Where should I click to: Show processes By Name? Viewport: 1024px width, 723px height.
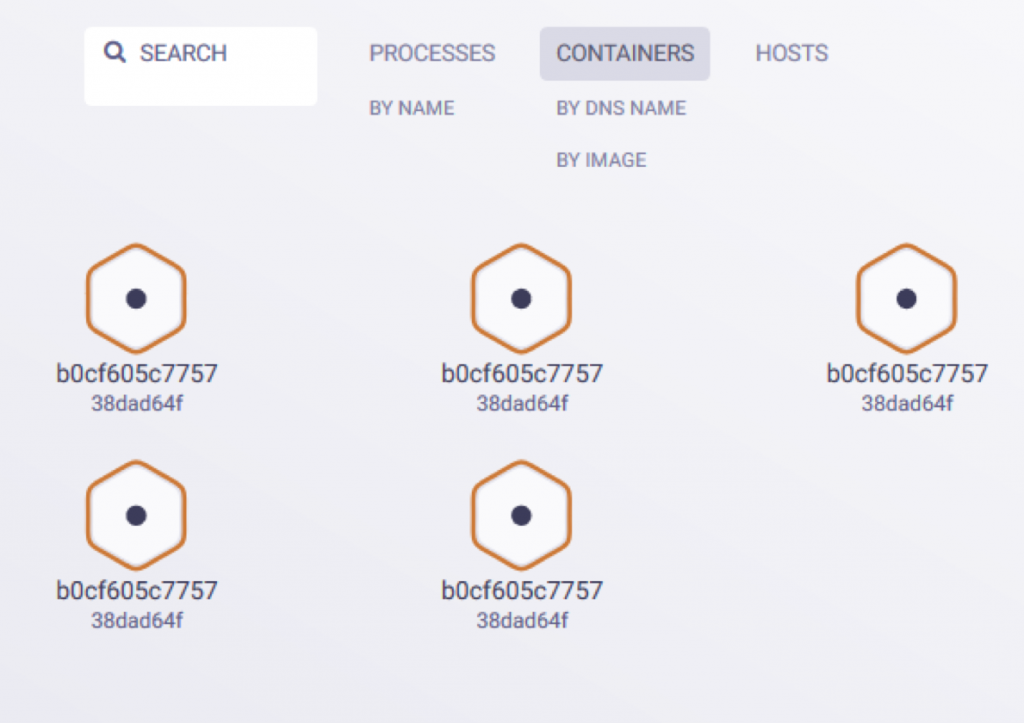412,108
